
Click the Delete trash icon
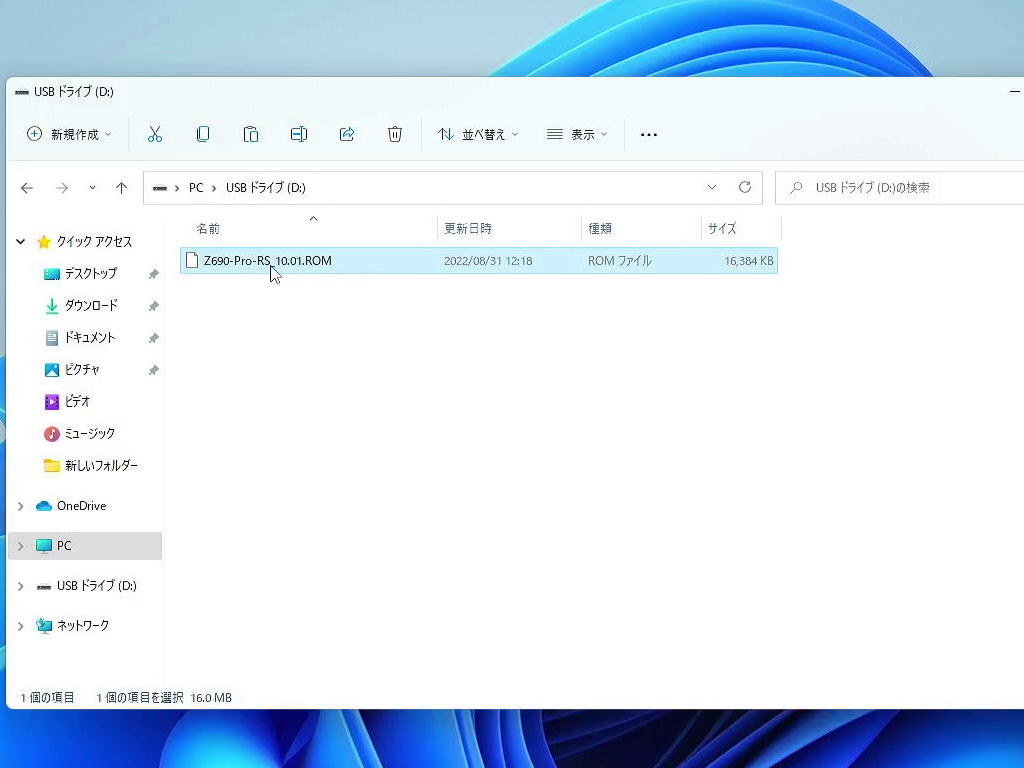pyautogui.click(x=394, y=135)
